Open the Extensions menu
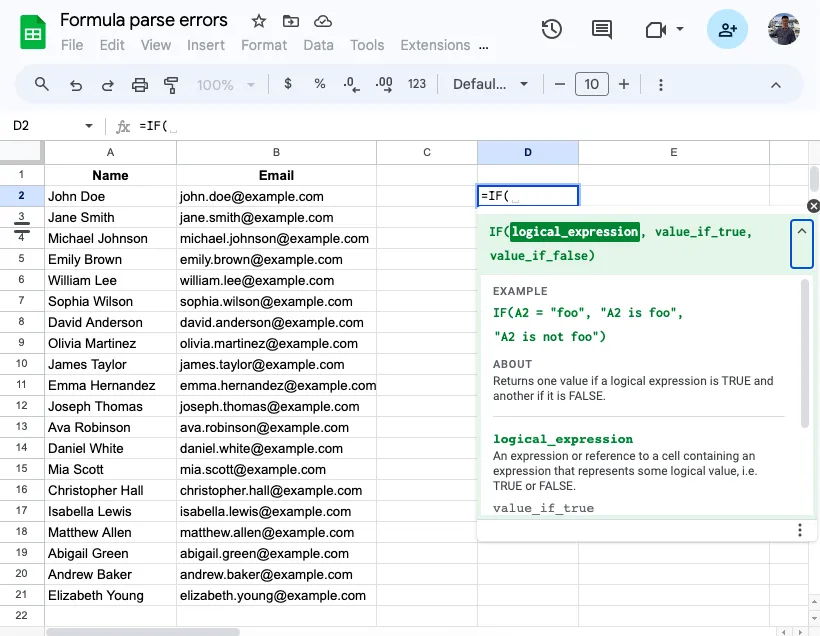Viewport: 820px width, 636px height. [435, 45]
